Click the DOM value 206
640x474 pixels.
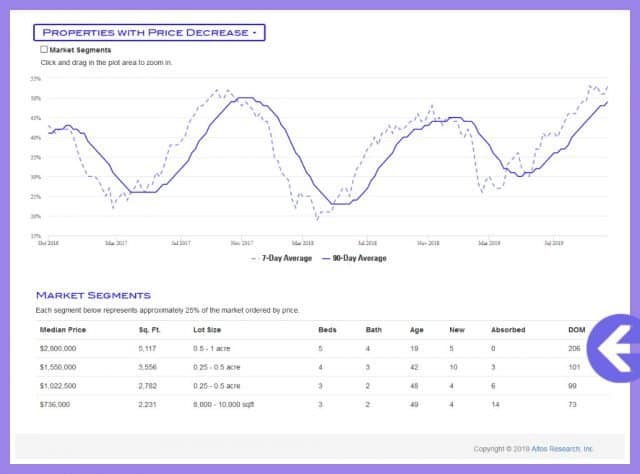574,348
